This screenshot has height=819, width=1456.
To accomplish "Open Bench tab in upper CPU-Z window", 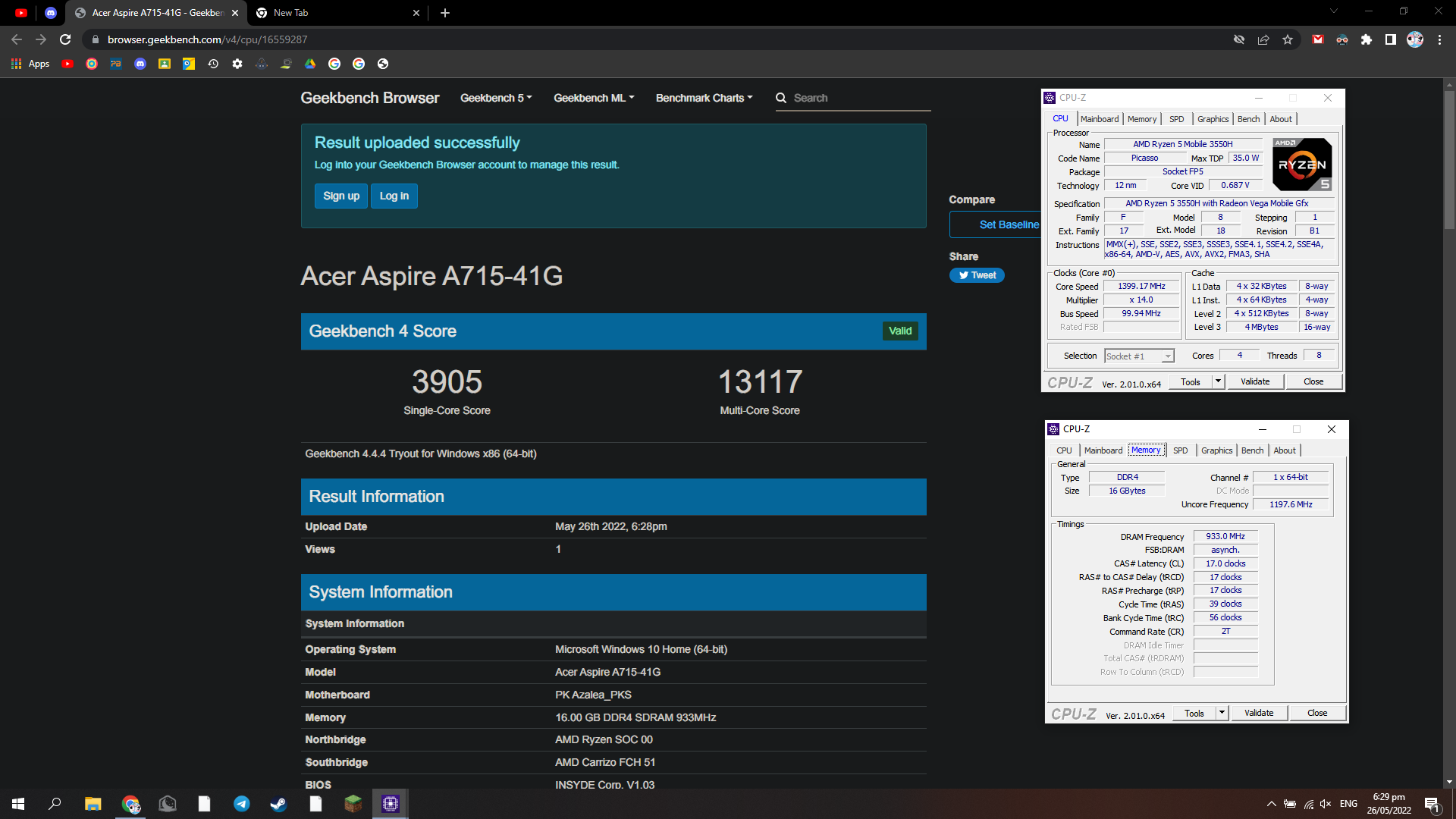I will 1248,119.
